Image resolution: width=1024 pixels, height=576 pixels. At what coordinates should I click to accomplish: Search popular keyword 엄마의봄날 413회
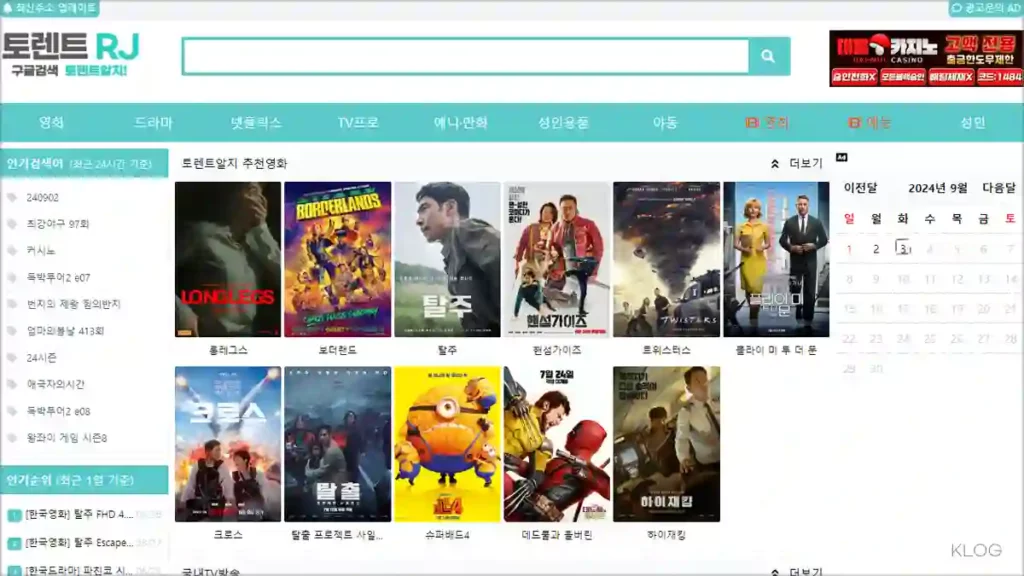(x=65, y=331)
